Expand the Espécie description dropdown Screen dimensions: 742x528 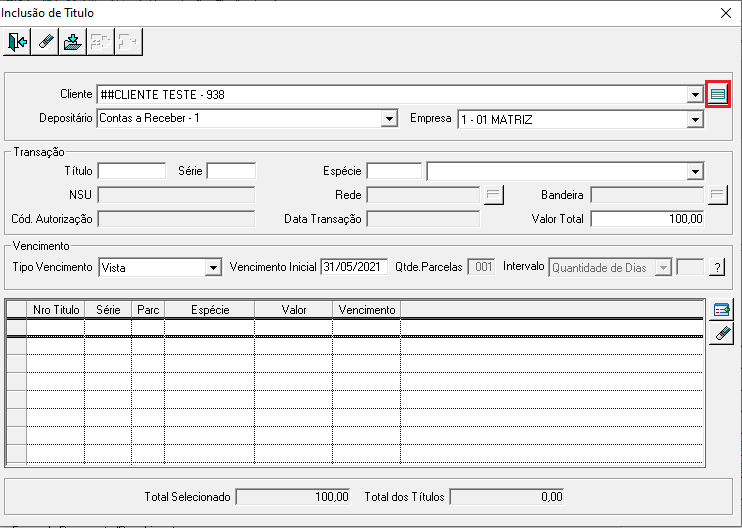695,171
